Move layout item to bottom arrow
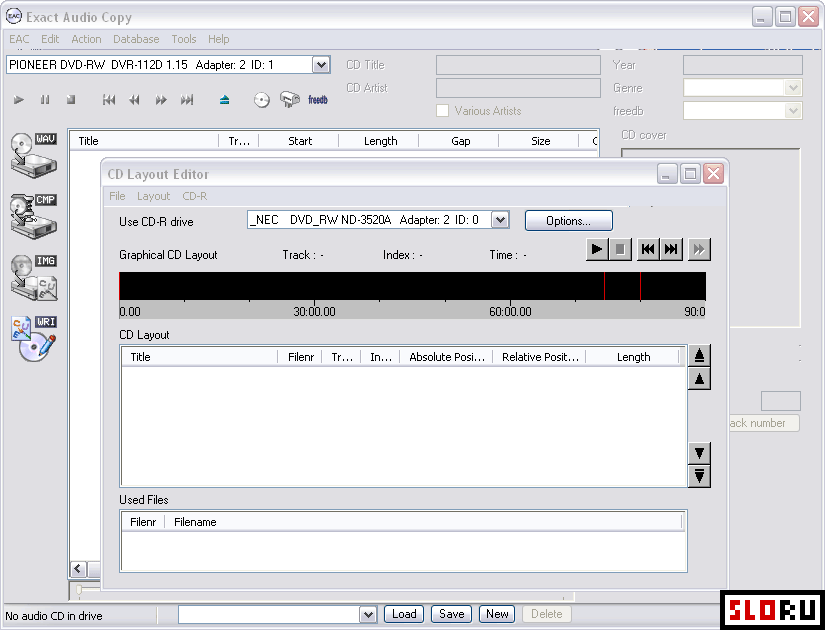 (699, 476)
